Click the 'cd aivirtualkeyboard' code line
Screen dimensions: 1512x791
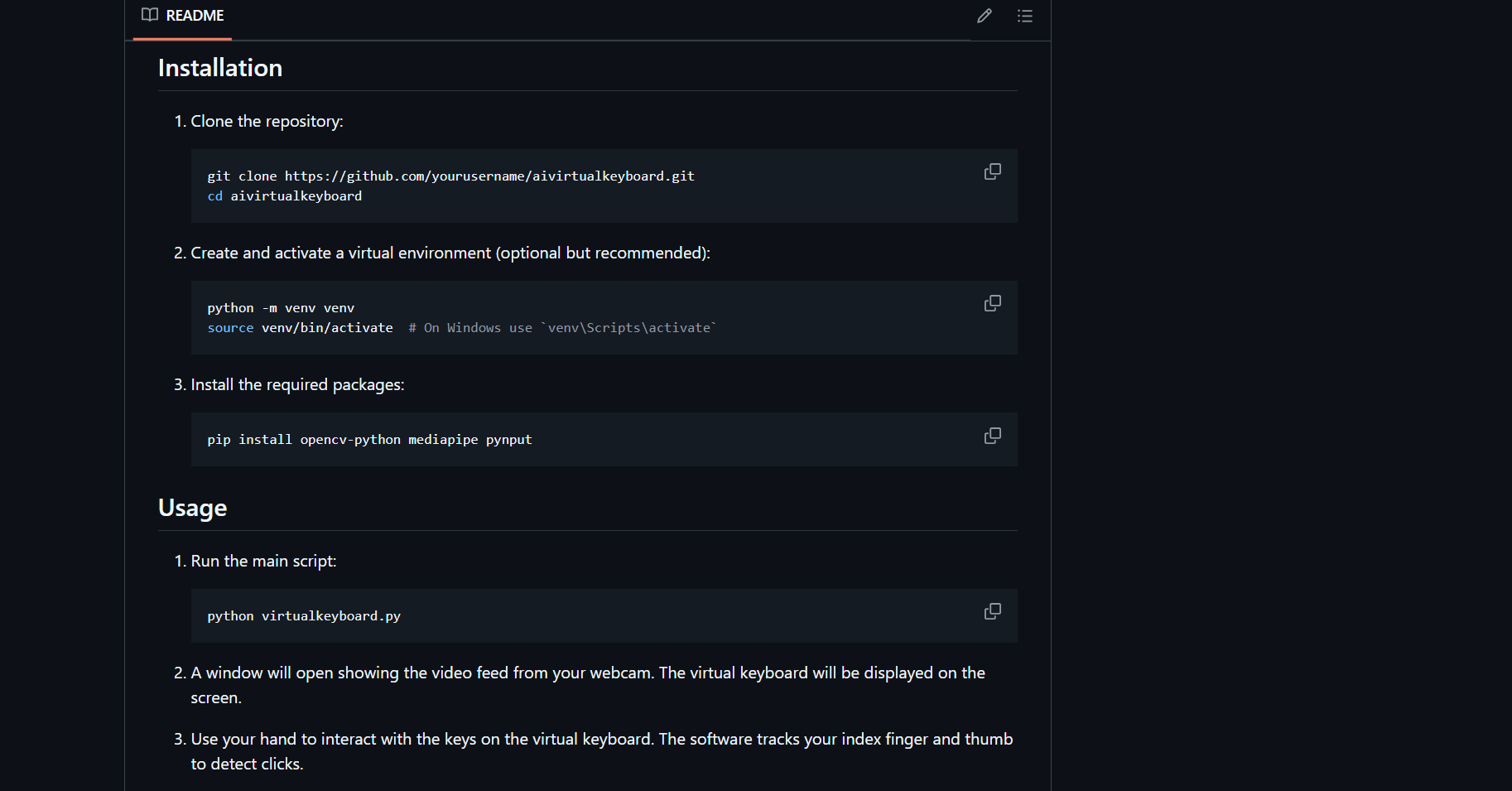tap(285, 196)
